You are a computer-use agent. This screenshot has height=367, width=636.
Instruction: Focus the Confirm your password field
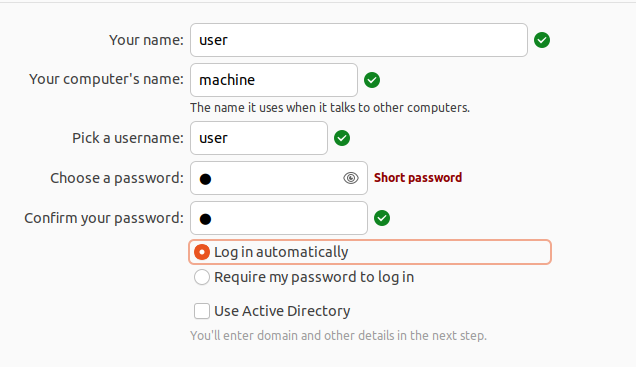279,218
